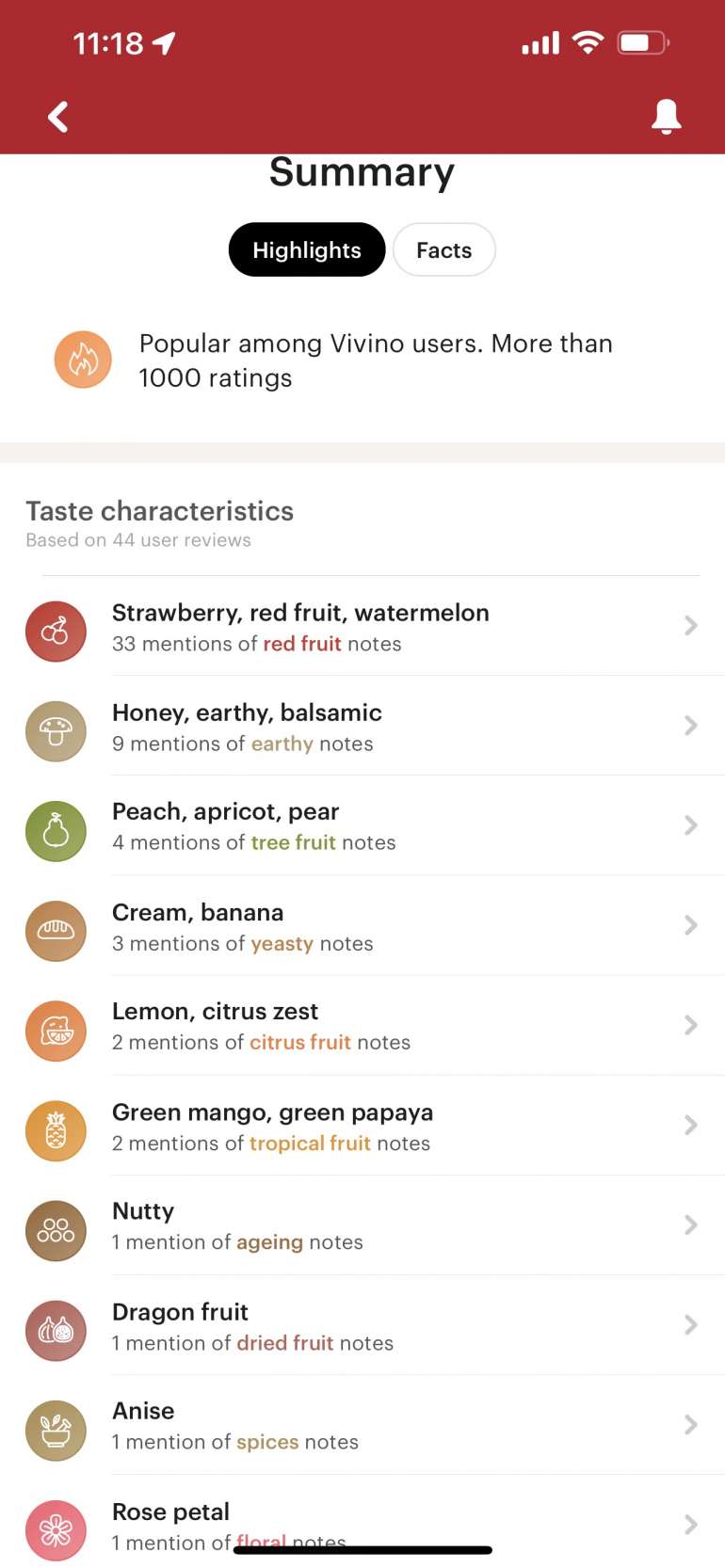Tap the Rose petal floral icon

point(56,1529)
